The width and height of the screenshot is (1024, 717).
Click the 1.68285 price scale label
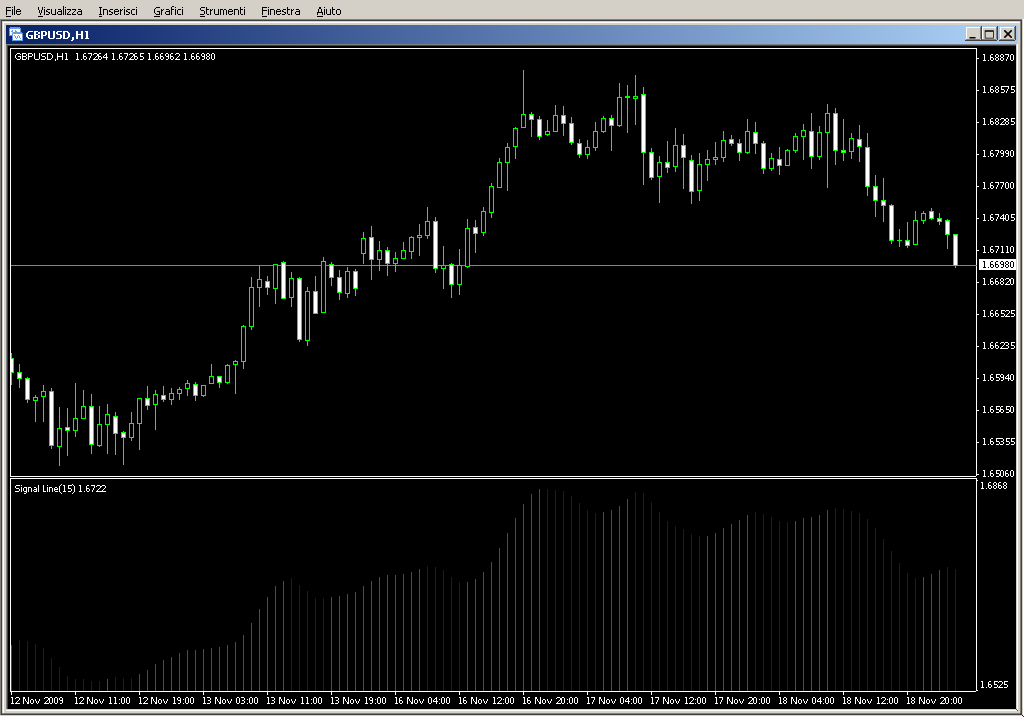click(999, 121)
